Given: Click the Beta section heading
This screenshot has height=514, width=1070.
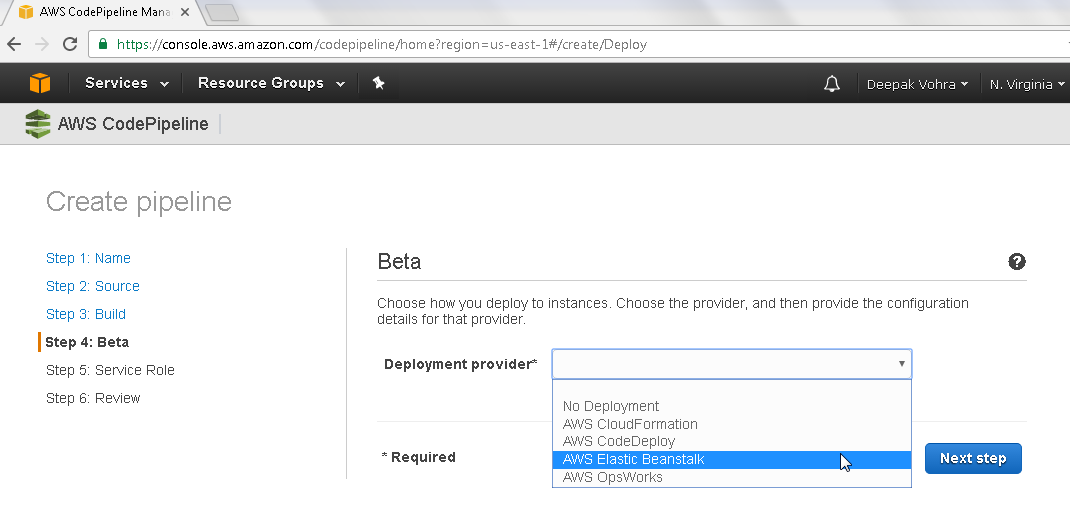Looking at the screenshot, I should (399, 261).
